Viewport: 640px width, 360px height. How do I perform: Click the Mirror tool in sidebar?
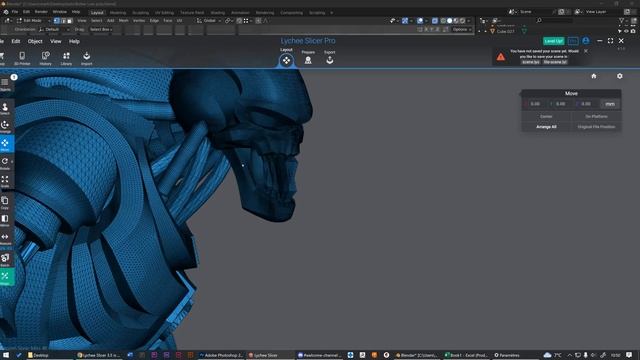5,220
